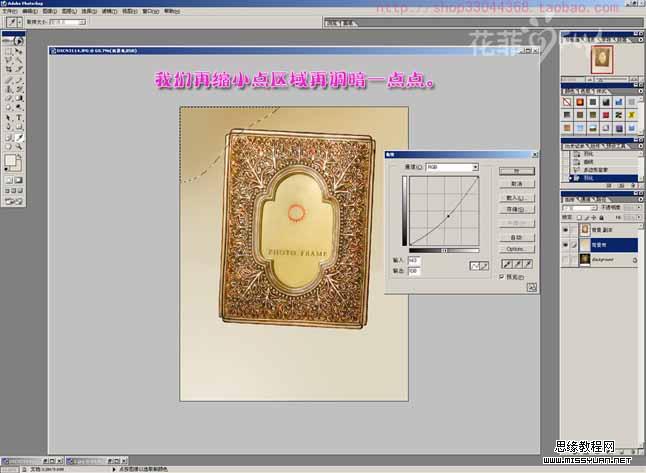The width and height of the screenshot is (646, 473).
Task: Switch Curves to pencil draw mode
Action: [484, 266]
